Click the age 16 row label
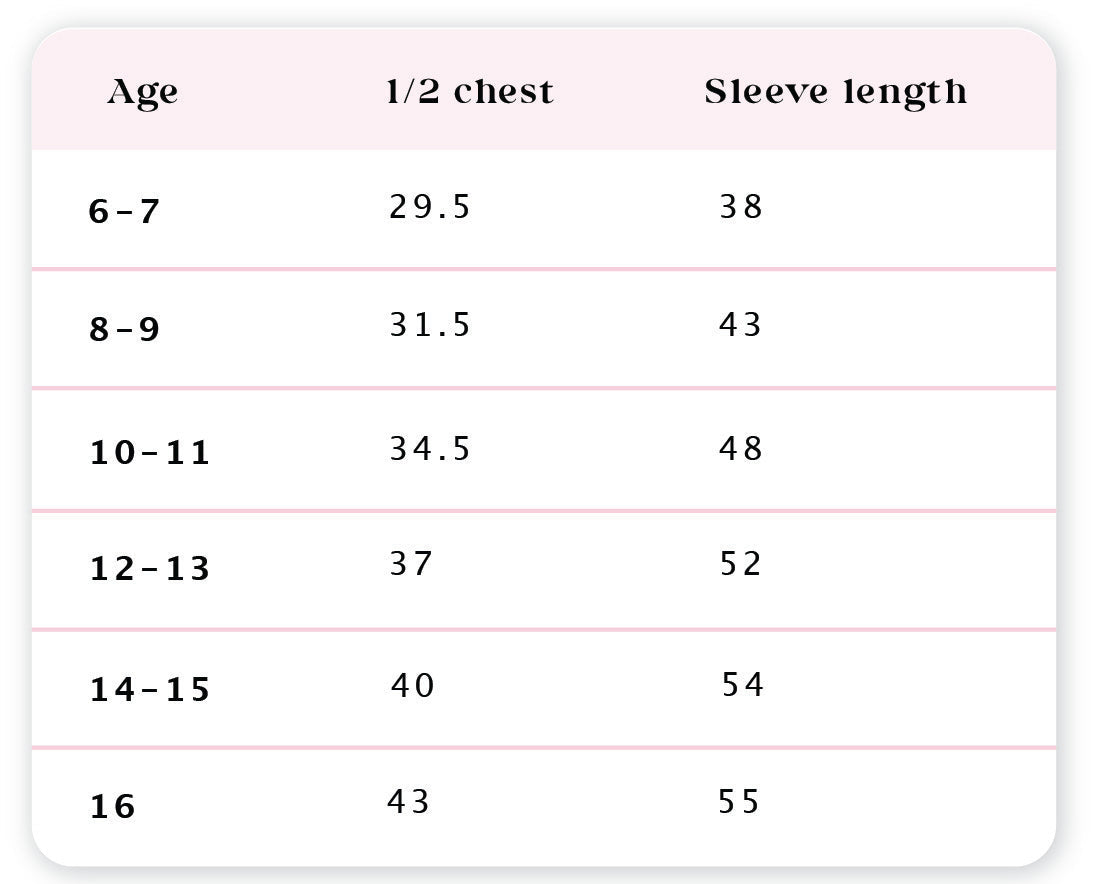Screen dimensions: 1097x884 (112, 806)
